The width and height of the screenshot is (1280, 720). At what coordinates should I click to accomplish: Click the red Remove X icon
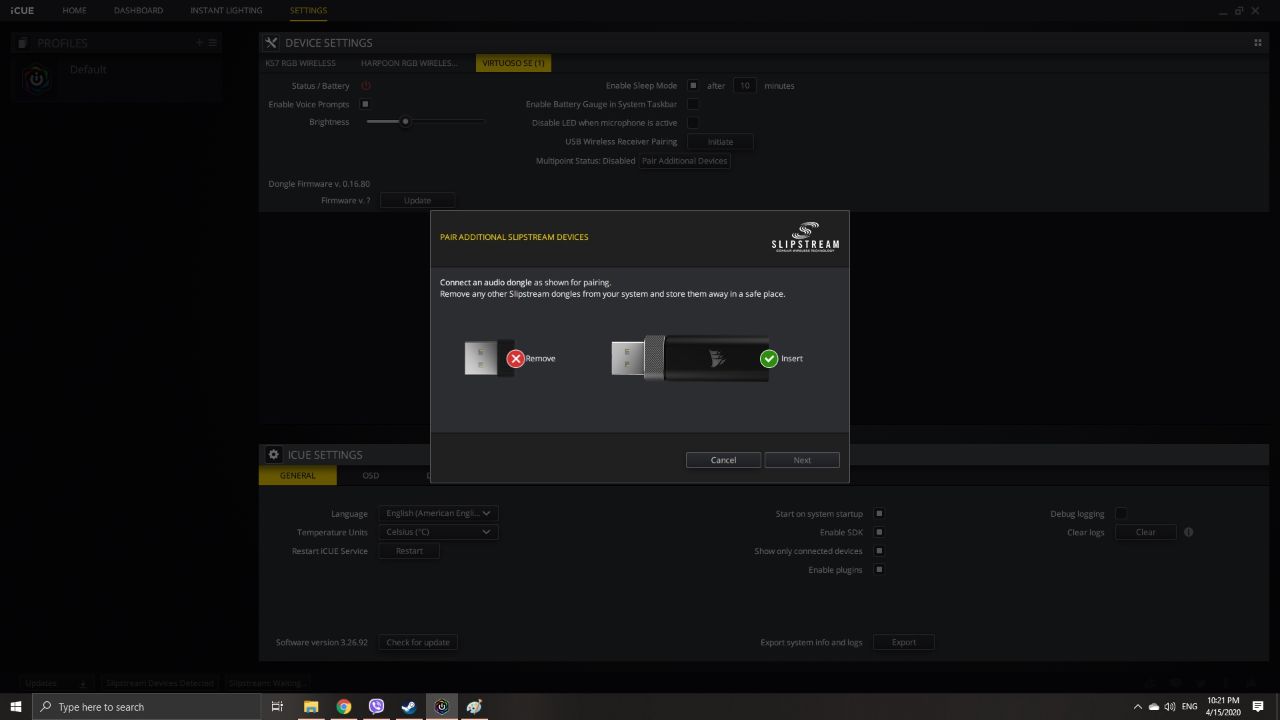pyautogui.click(x=516, y=358)
